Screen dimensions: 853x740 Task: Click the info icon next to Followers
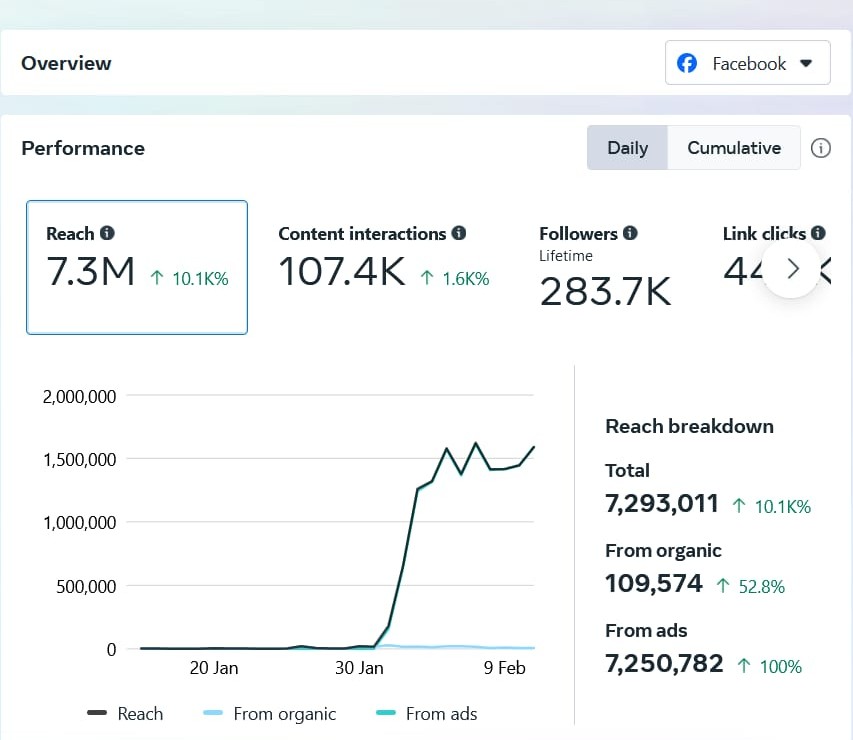(x=630, y=233)
